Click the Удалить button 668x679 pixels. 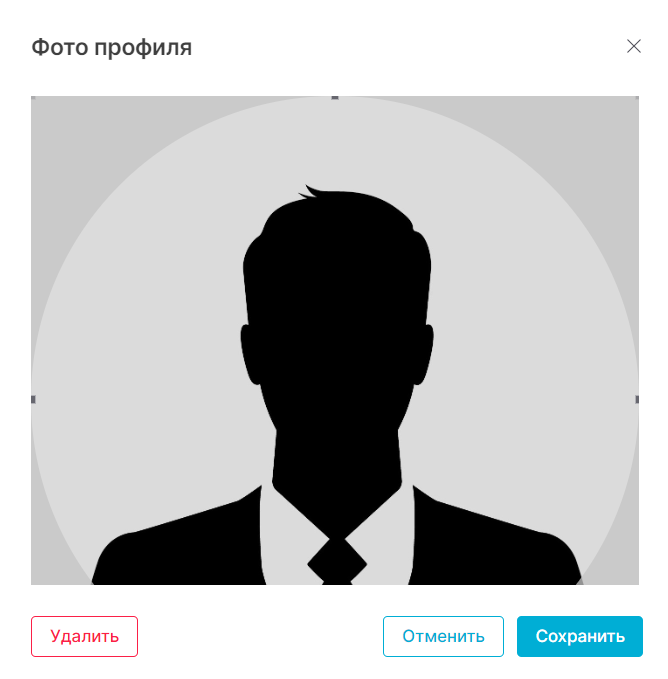pos(84,636)
